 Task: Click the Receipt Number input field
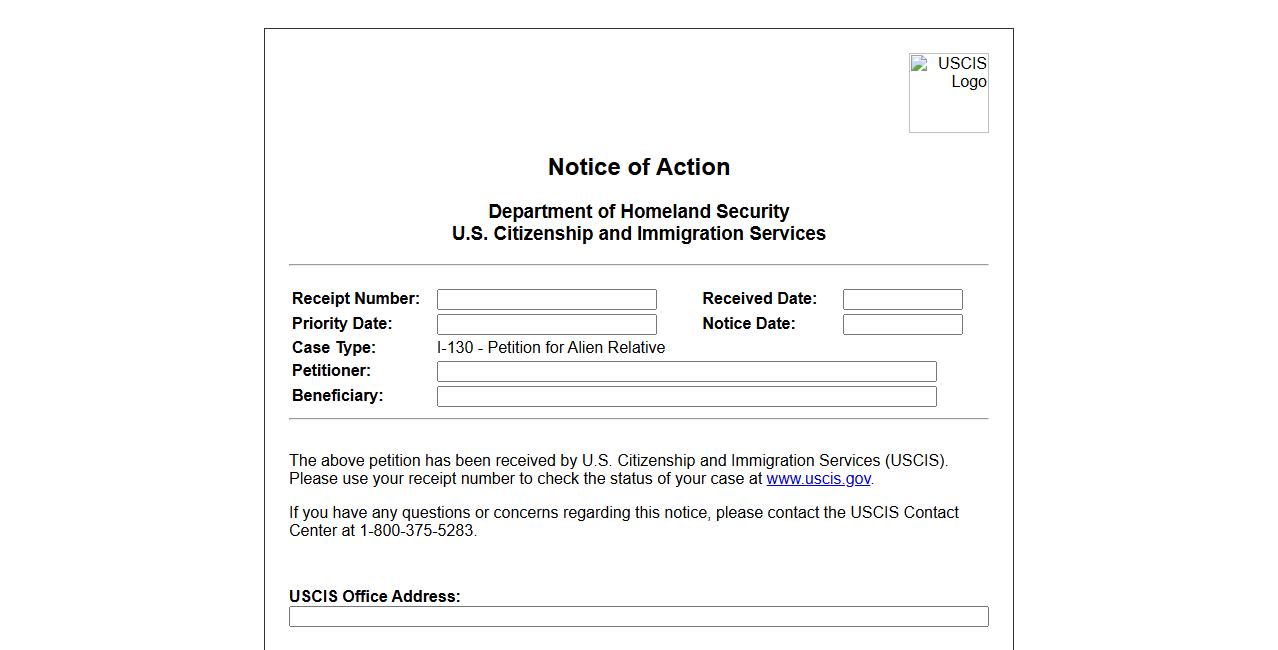point(546,299)
